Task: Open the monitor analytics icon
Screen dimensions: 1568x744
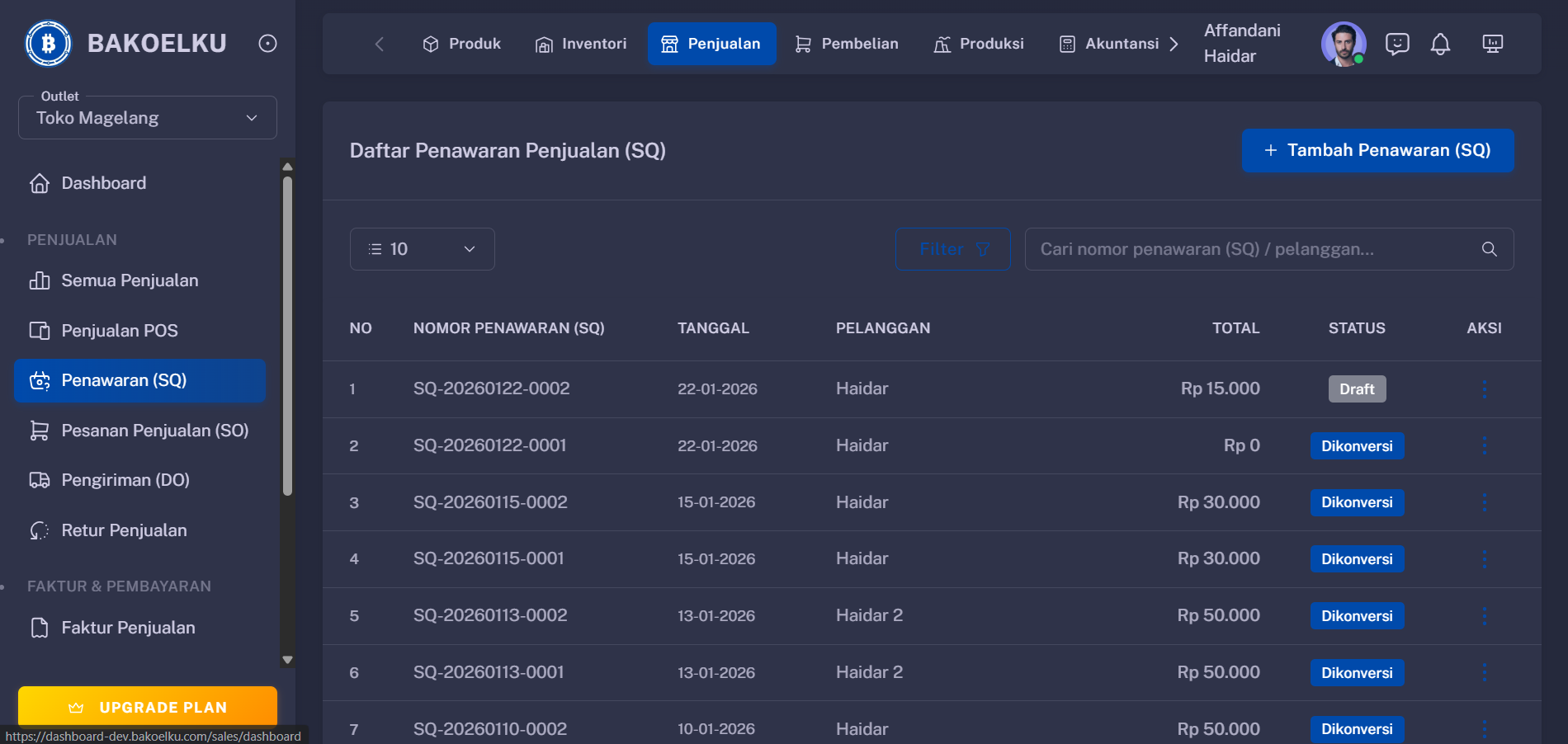Action: pyautogui.click(x=1492, y=44)
